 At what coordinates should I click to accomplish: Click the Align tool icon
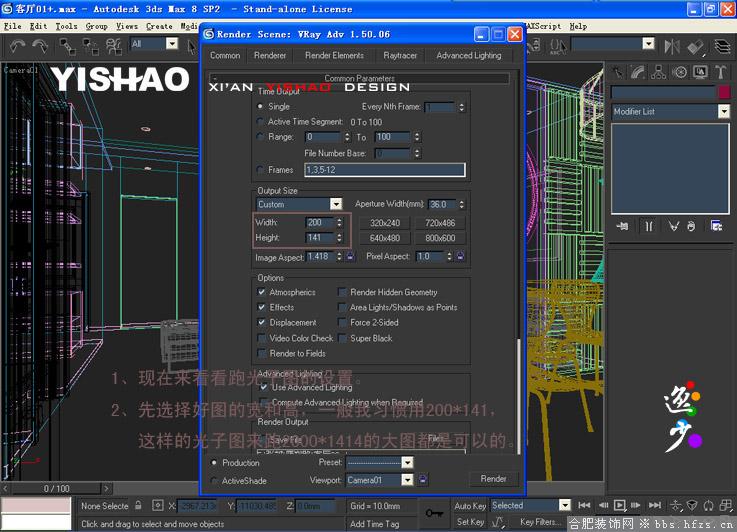pyautogui.click(x=695, y=46)
